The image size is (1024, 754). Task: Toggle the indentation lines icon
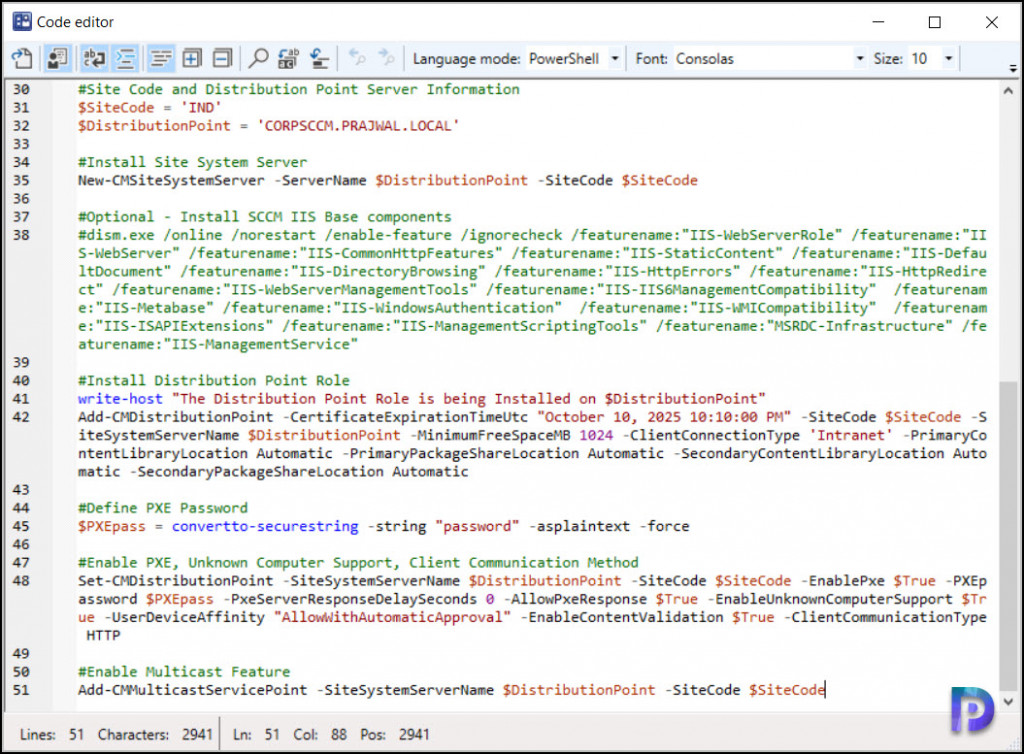coord(125,59)
